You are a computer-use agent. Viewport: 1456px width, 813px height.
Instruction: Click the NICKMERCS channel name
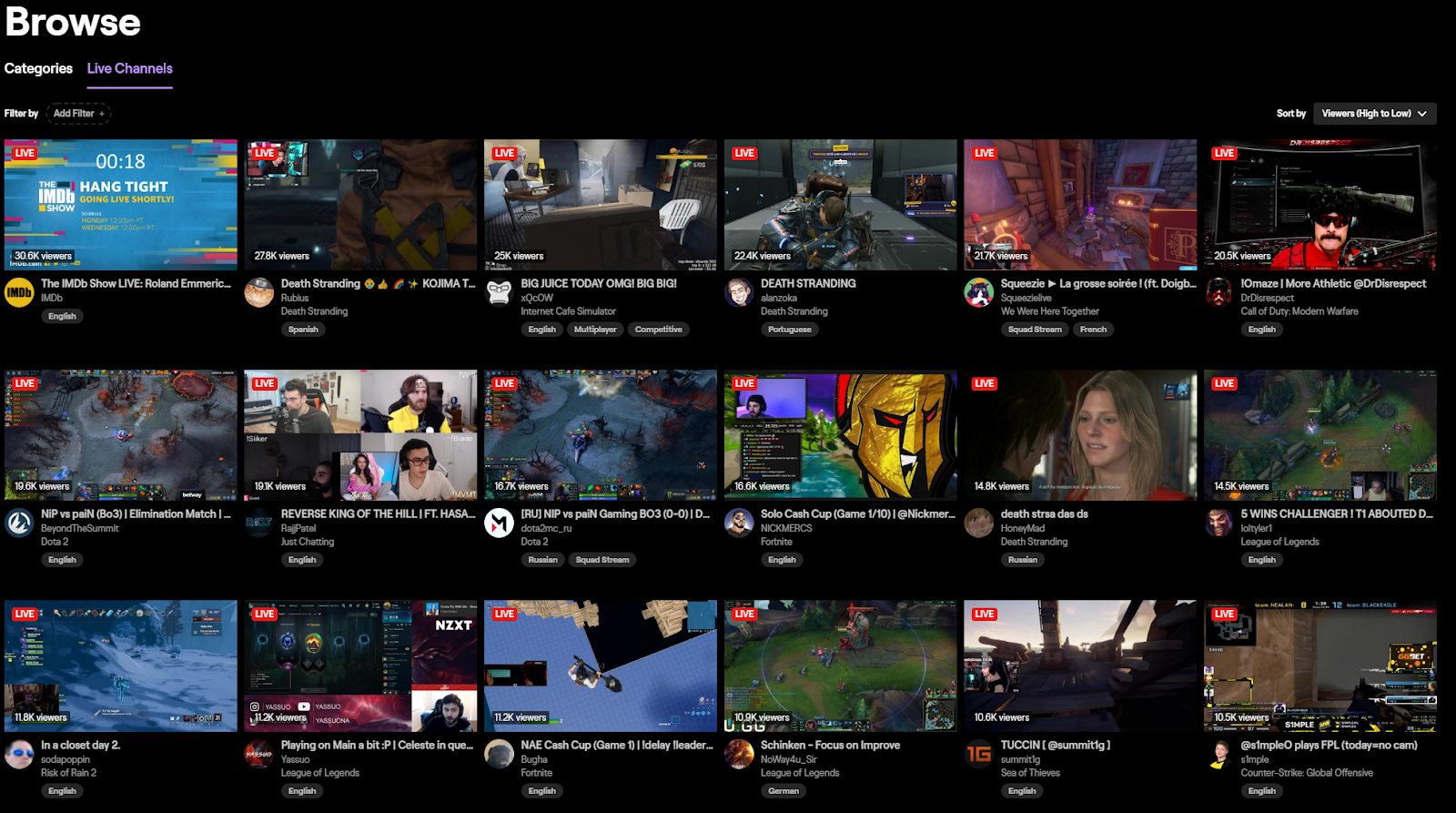[x=786, y=528]
